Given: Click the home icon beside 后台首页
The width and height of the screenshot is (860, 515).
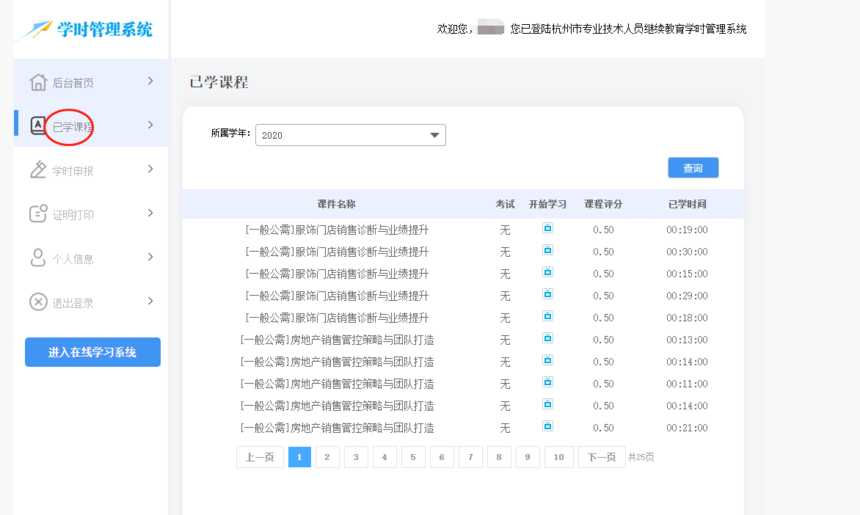Looking at the screenshot, I should pyautogui.click(x=38, y=82).
